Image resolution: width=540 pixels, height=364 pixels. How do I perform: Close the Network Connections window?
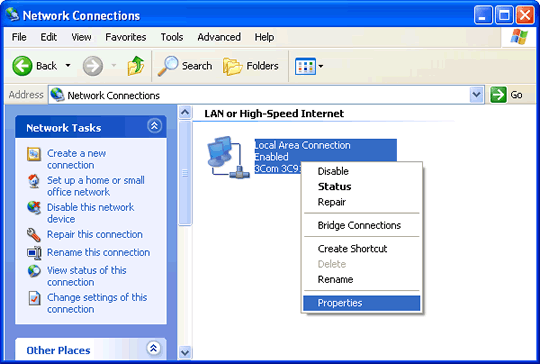click(525, 15)
